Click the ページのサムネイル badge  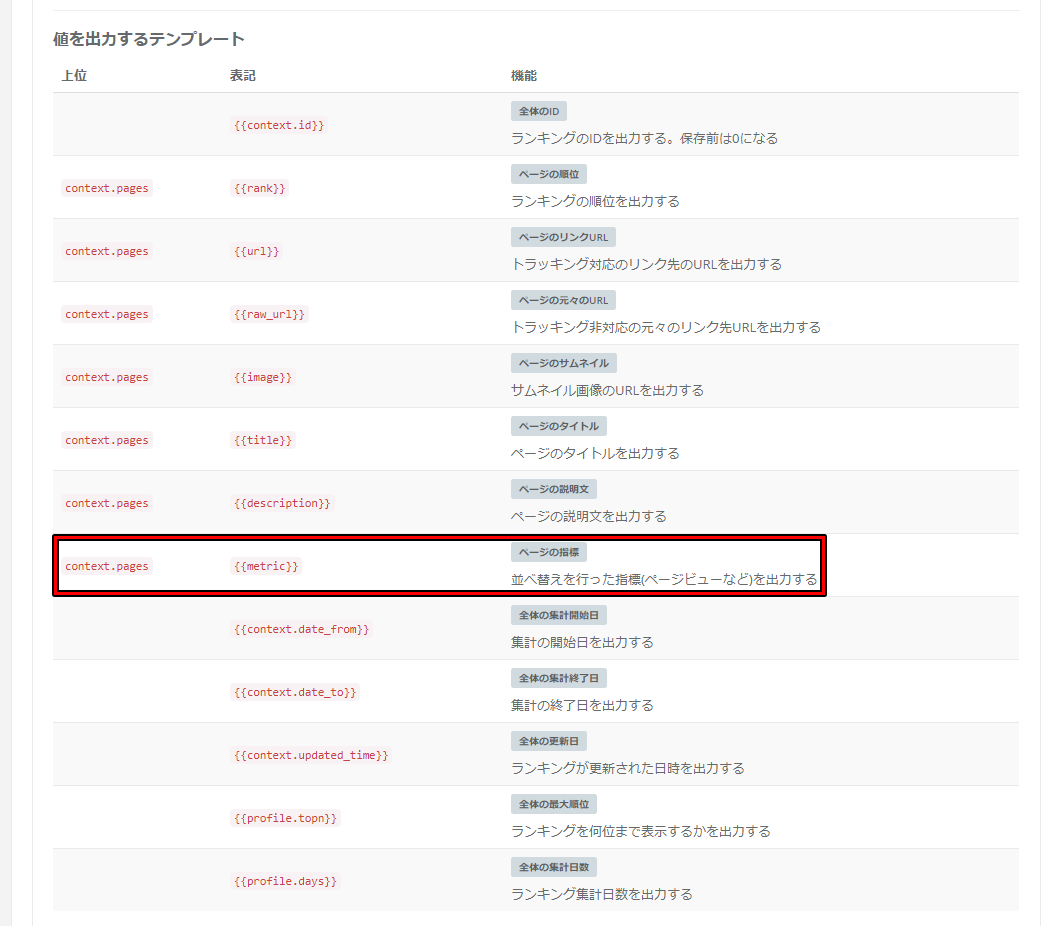click(x=564, y=364)
